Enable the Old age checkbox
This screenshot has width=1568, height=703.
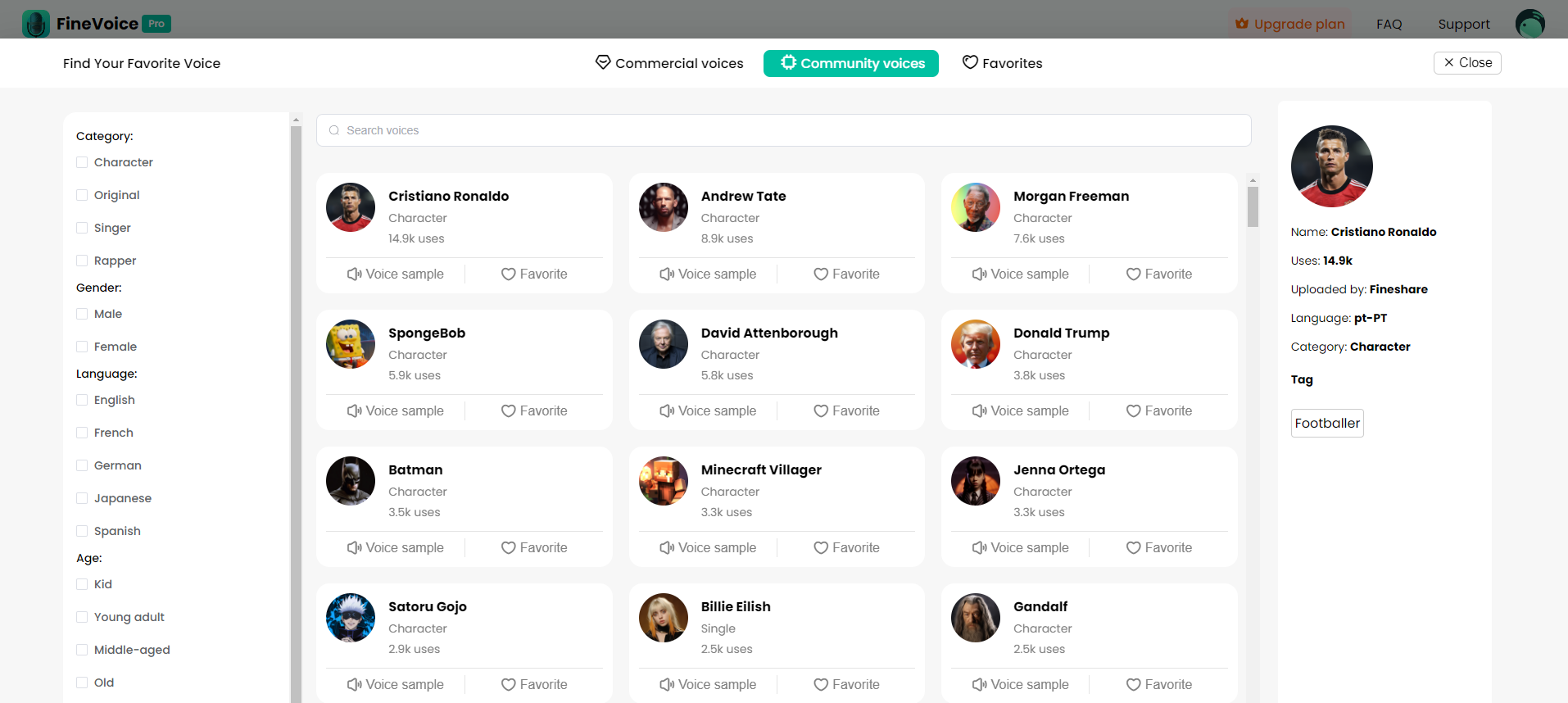(82, 683)
